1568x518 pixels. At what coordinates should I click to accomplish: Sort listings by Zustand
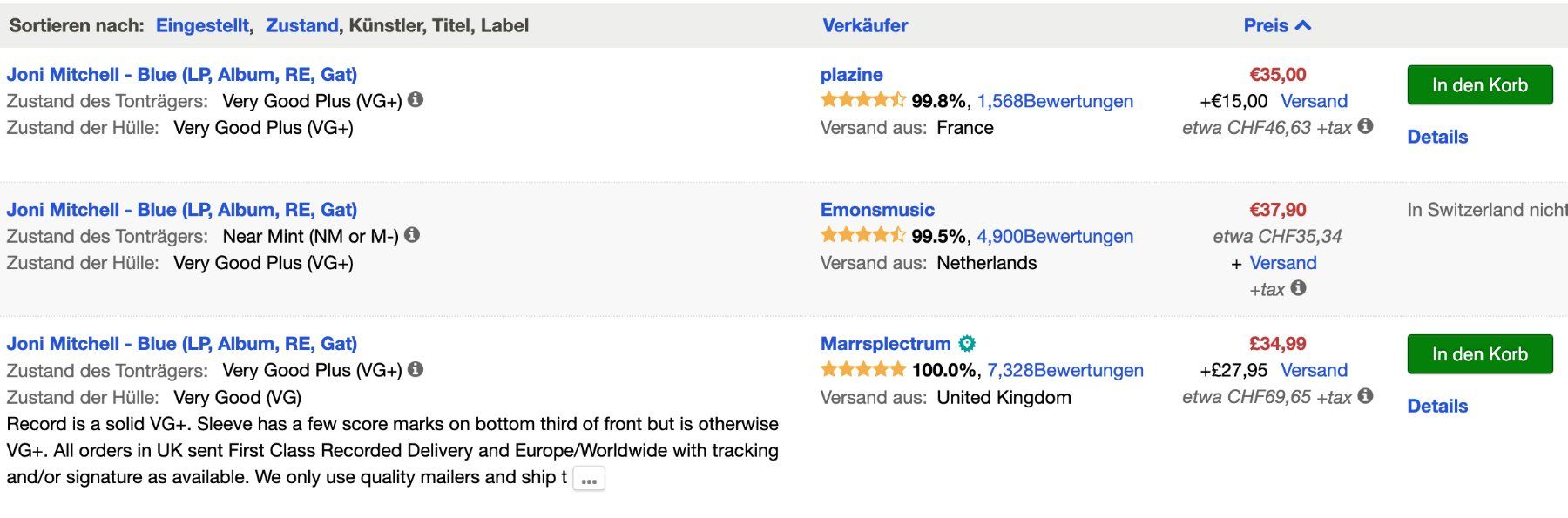[301, 25]
